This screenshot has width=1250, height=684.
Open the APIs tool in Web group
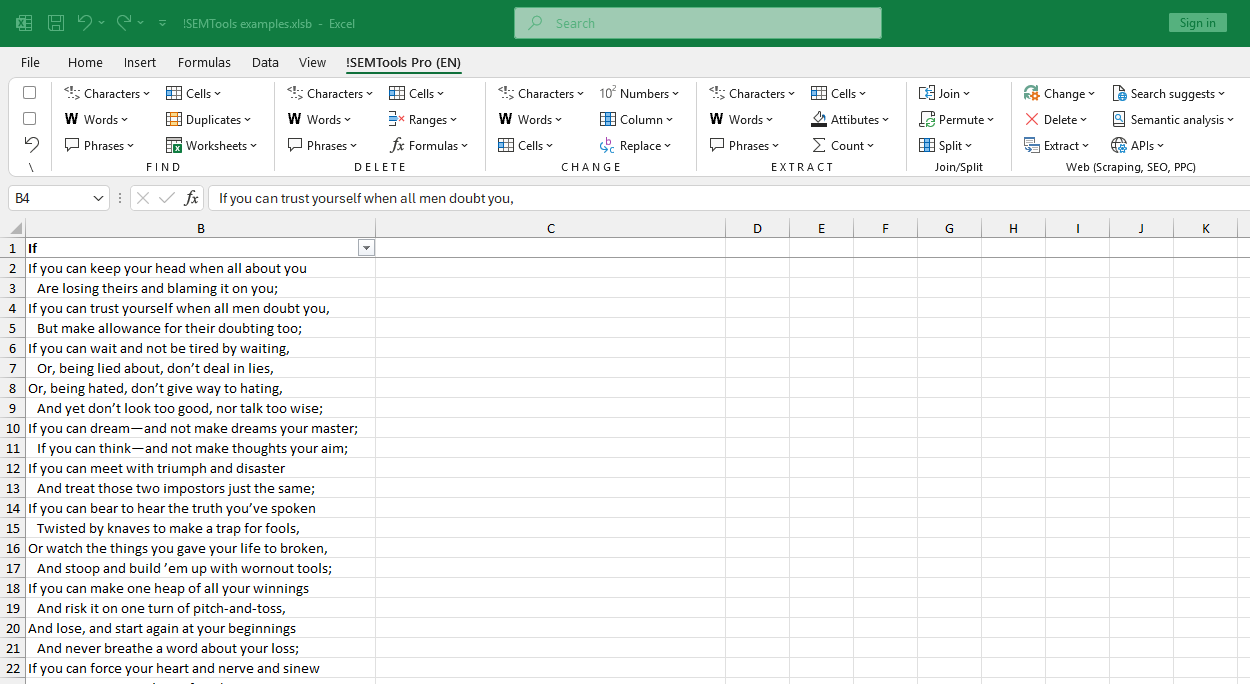[x=1137, y=145]
